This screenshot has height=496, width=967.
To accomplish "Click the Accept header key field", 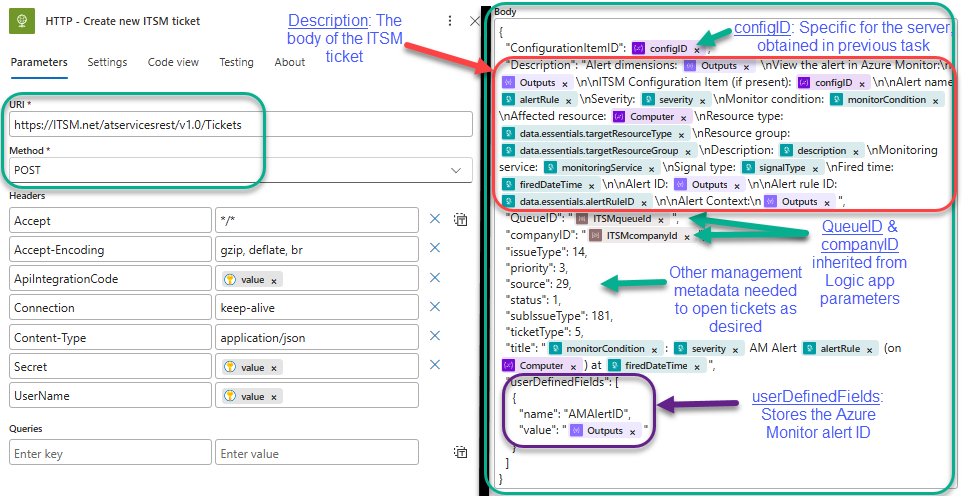I will pyautogui.click(x=110, y=220).
